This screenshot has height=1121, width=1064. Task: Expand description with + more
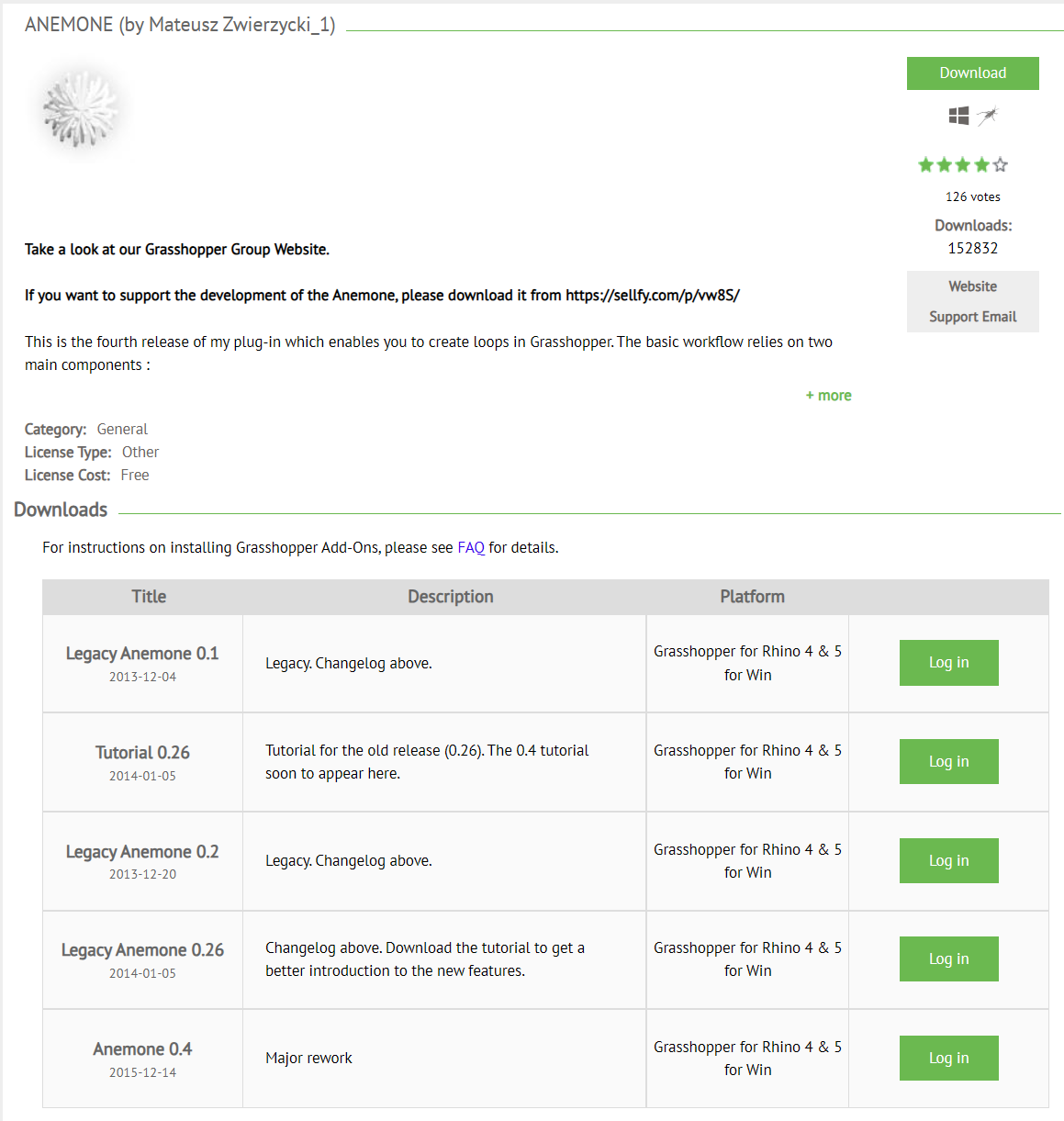click(828, 396)
